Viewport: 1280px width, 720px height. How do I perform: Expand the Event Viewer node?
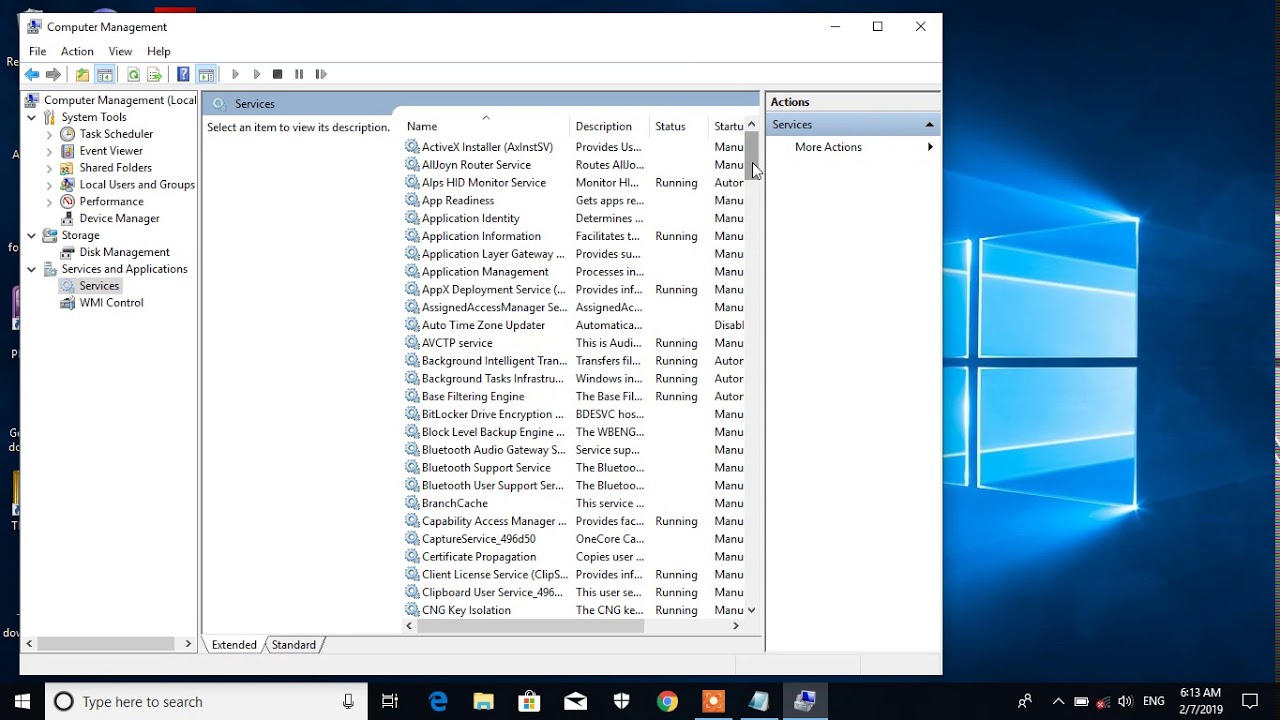click(49, 151)
